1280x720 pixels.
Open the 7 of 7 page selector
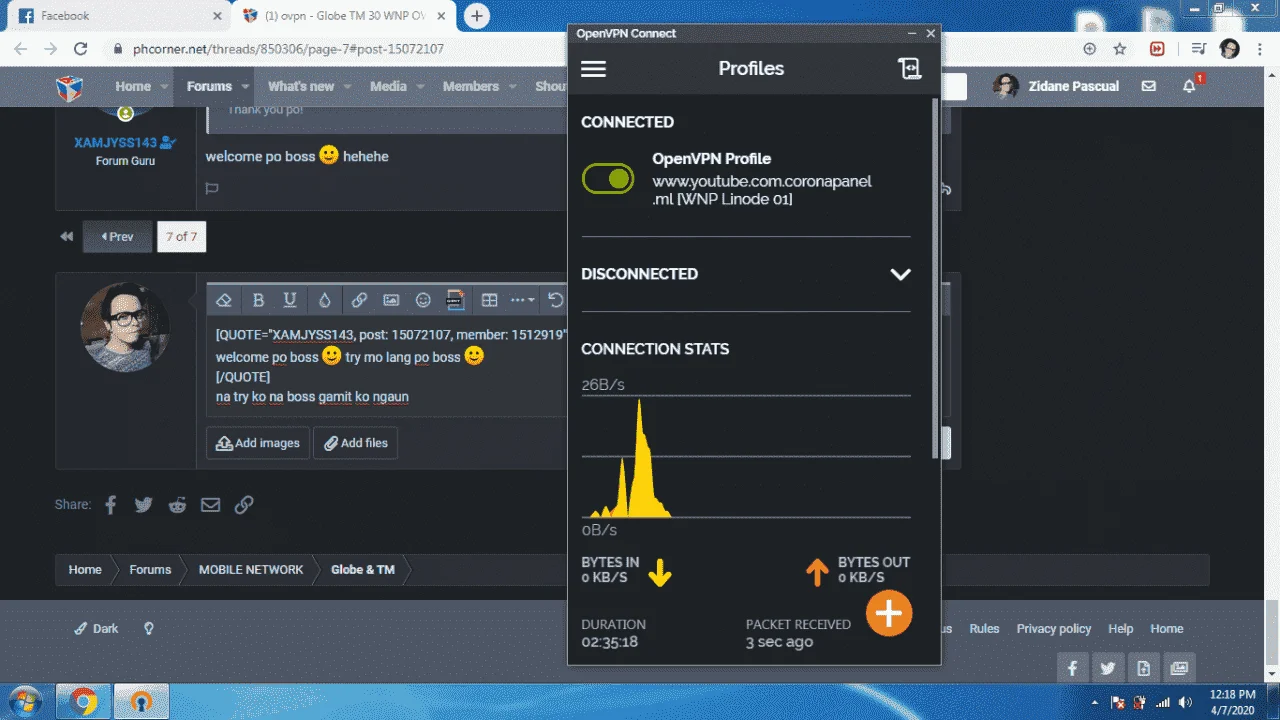[x=181, y=237]
